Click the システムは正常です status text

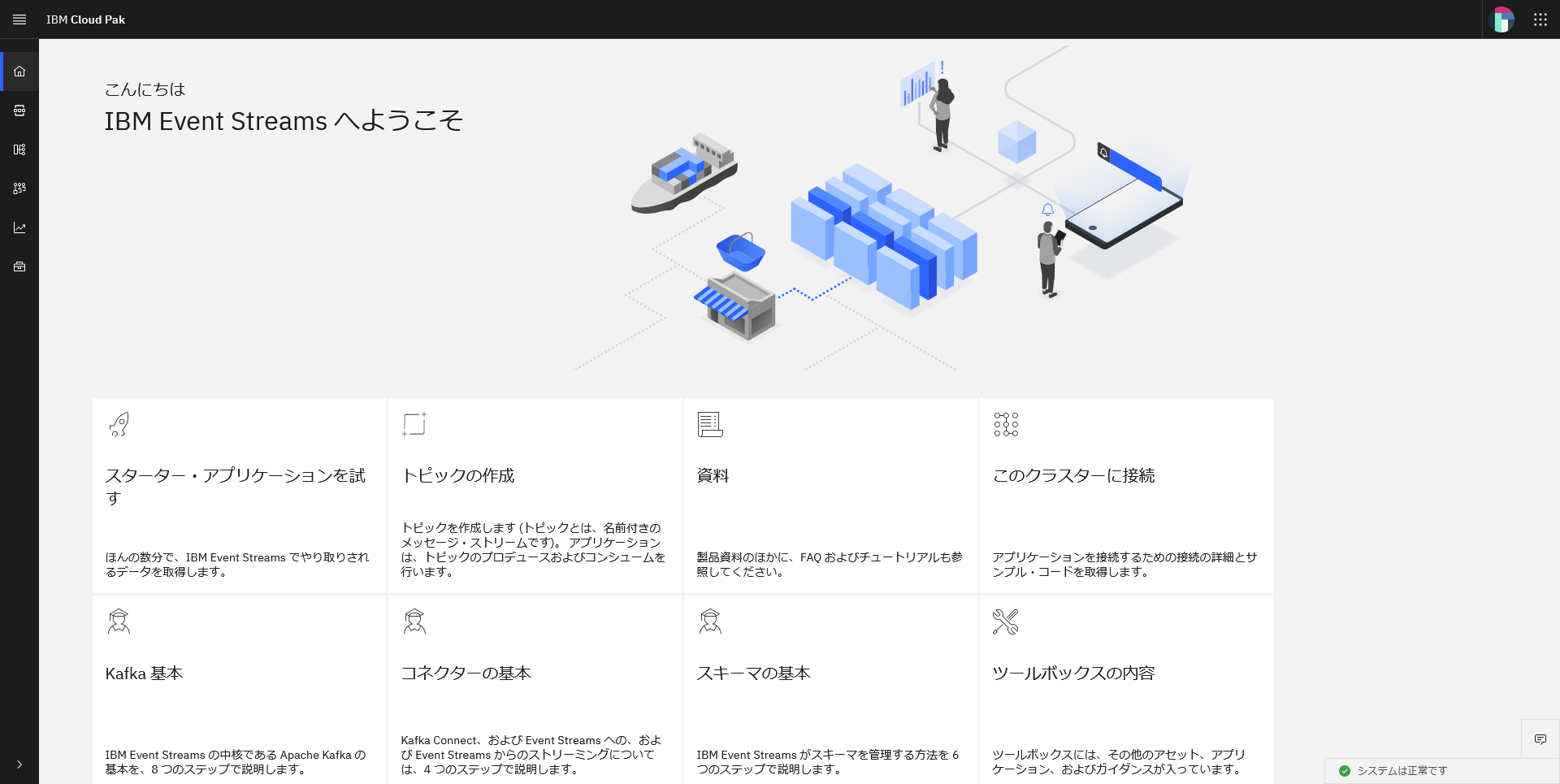pos(1402,771)
